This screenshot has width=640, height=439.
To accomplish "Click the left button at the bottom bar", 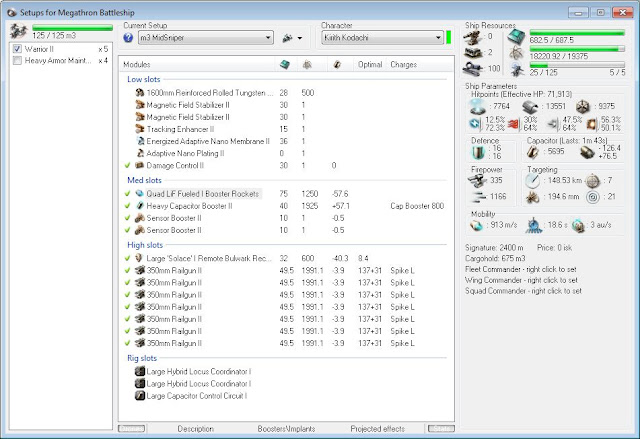I will tap(132, 429).
